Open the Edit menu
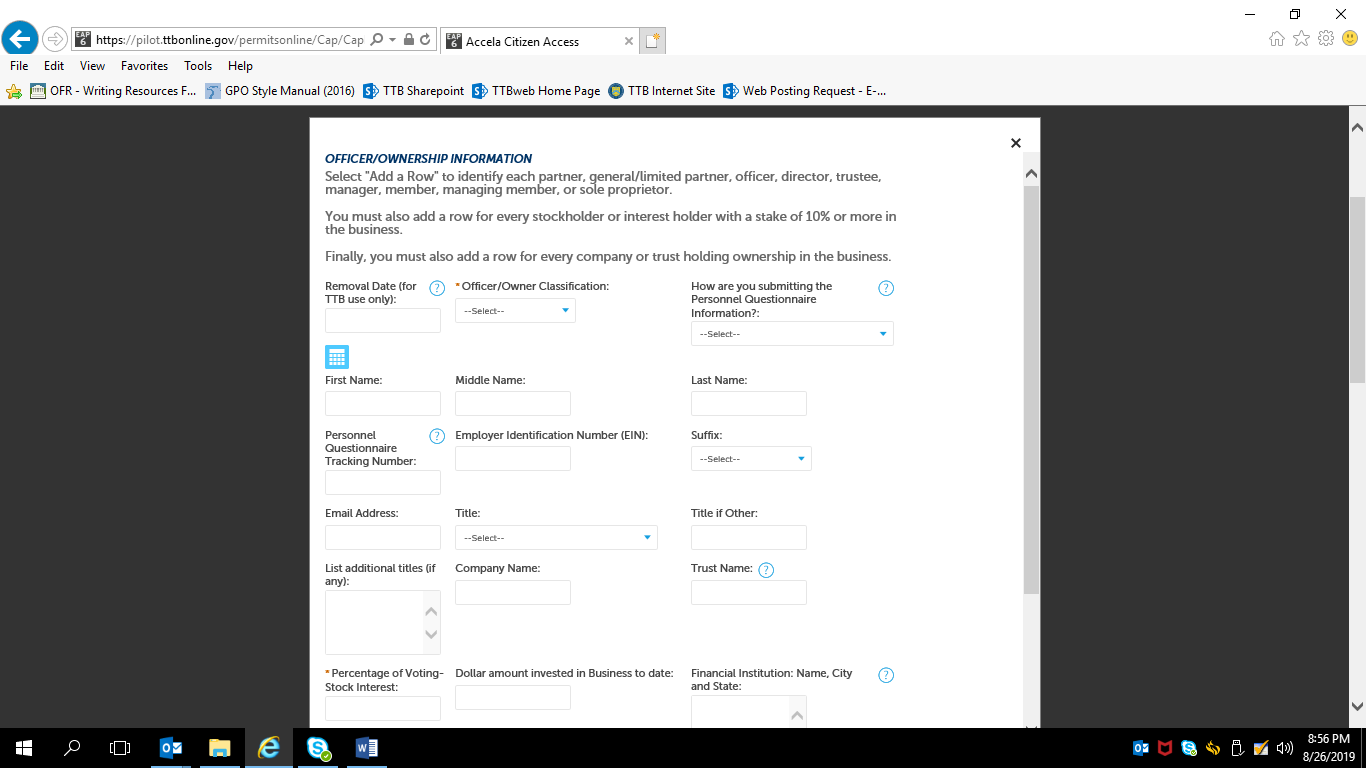This screenshot has width=1366, height=768. click(x=54, y=66)
